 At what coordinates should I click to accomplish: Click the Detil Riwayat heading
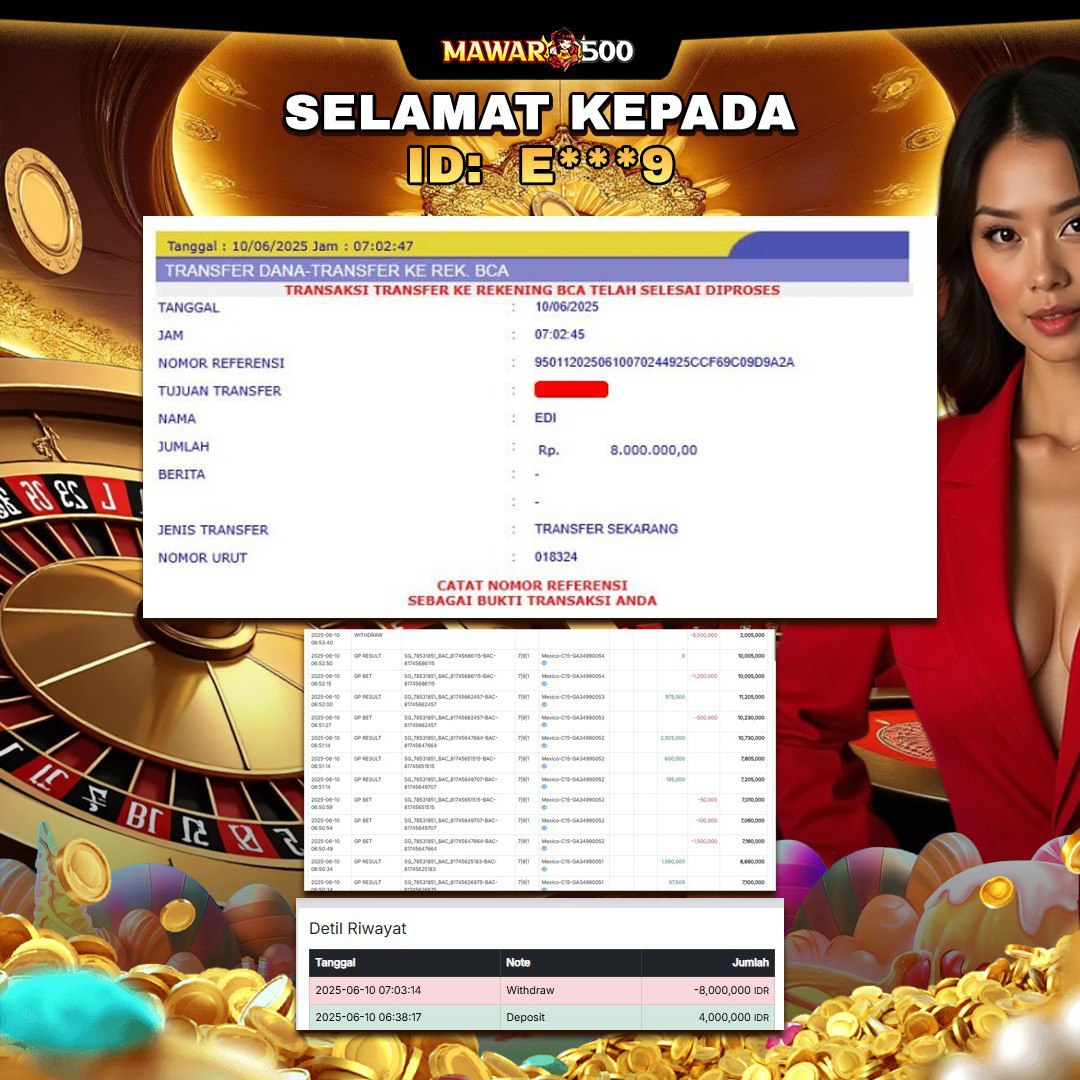pyautogui.click(x=357, y=928)
